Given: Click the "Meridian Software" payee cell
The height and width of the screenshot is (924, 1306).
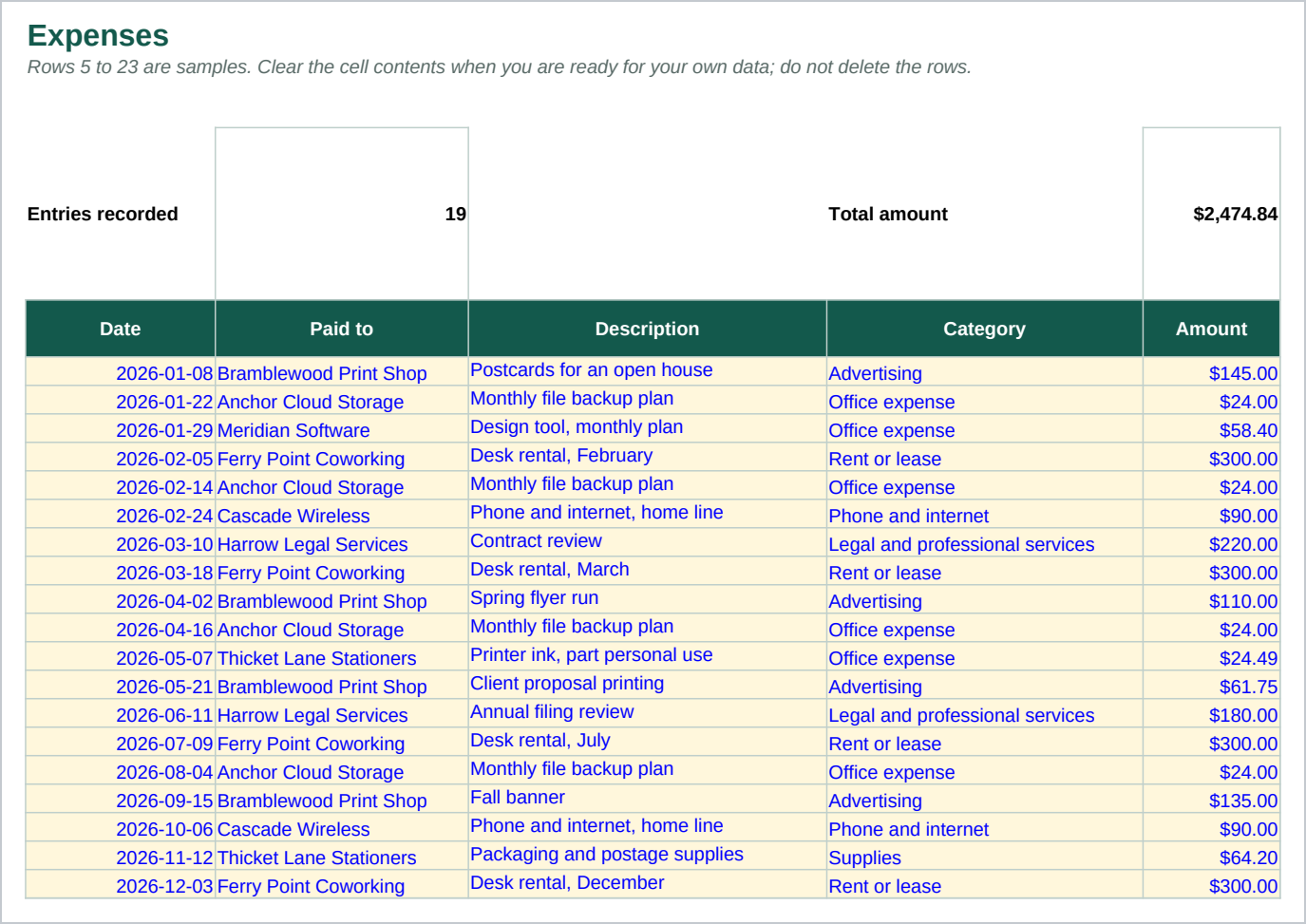Looking at the screenshot, I should 342,429.
